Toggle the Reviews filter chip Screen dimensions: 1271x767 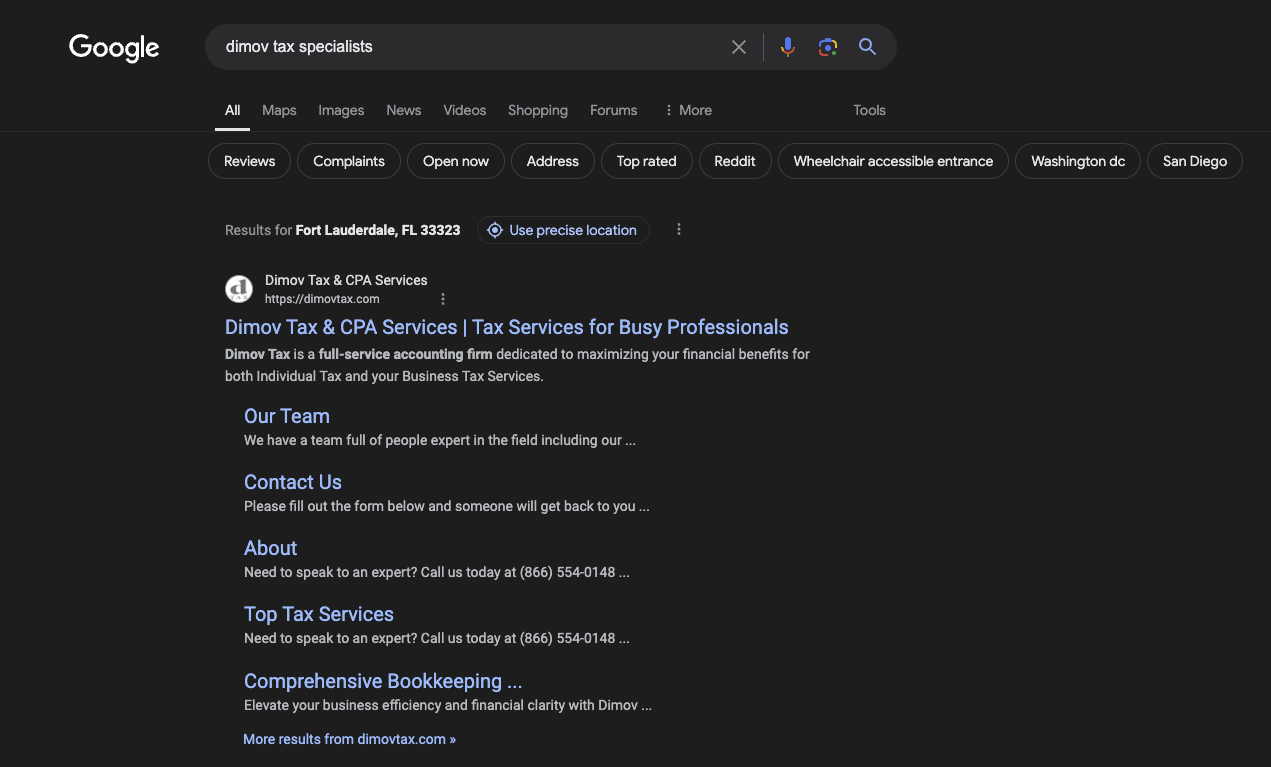click(249, 160)
